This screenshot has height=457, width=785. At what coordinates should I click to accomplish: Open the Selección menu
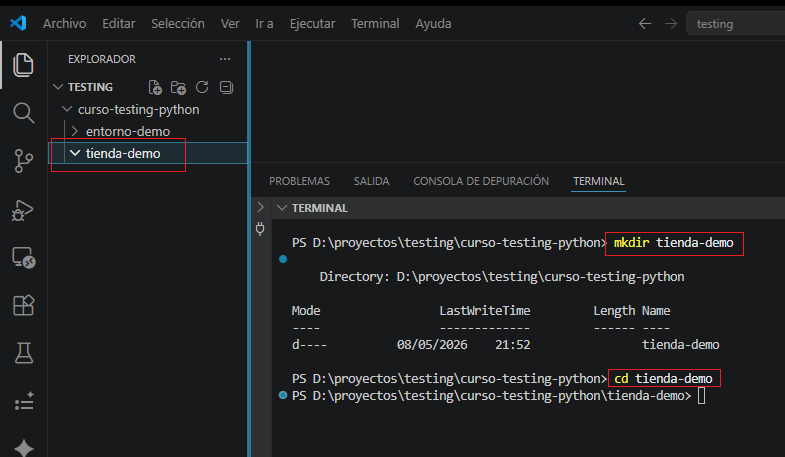click(178, 24)
